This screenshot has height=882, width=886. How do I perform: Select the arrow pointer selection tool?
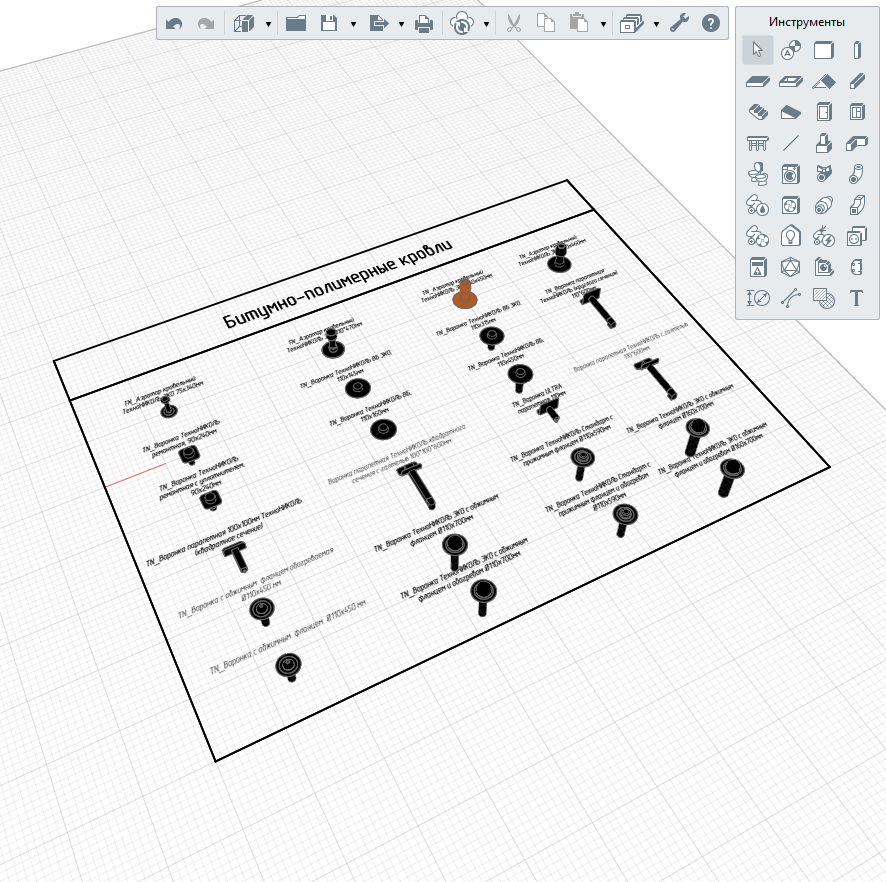click(x=757, y=50)
